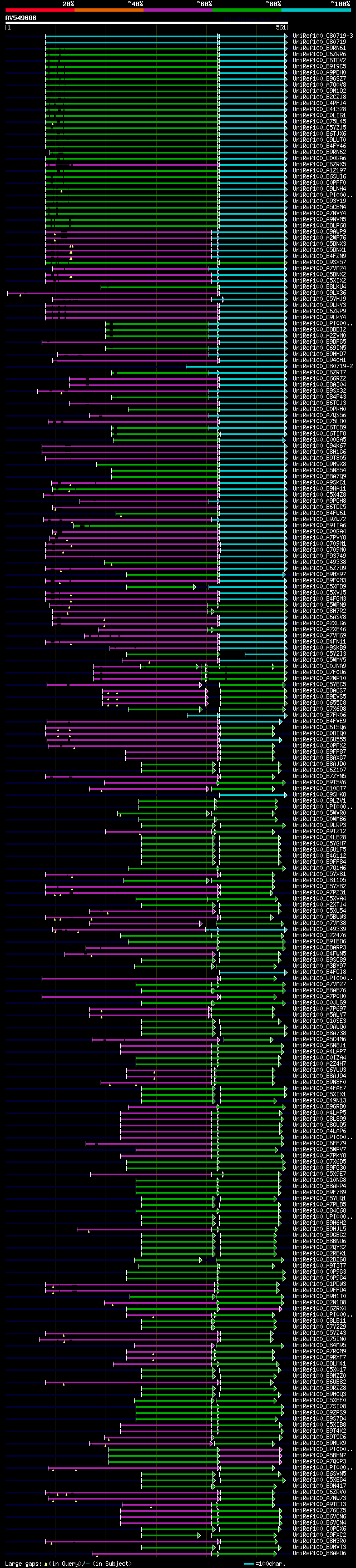Image resolution: width=356 pixels, height=1568 pixels.
Task: Select the UniRef100_B9GSZ7 label
Action: (x=319, y=78)
